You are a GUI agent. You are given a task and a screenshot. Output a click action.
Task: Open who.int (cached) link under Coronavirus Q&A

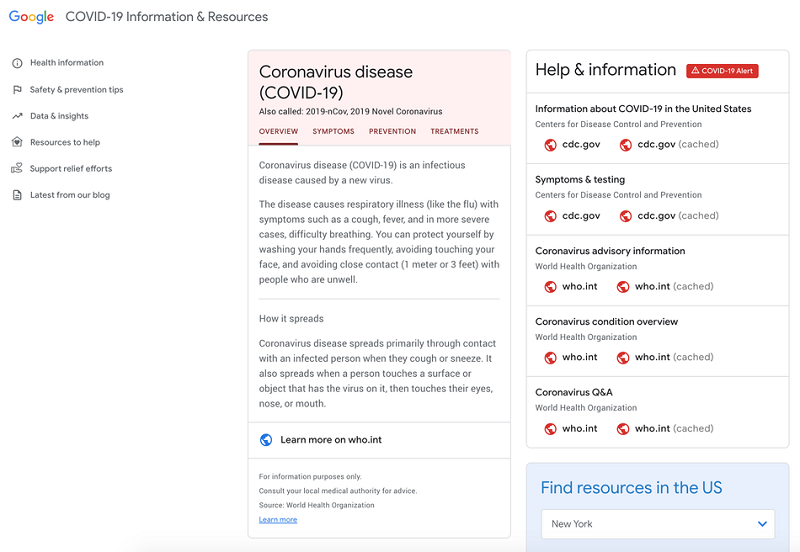click(673, 429)
